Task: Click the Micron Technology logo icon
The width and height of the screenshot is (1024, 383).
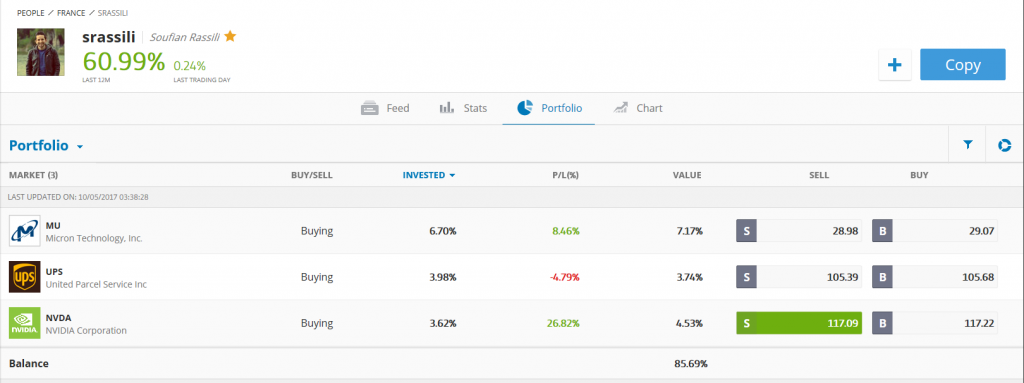Action: click(25, 231)
